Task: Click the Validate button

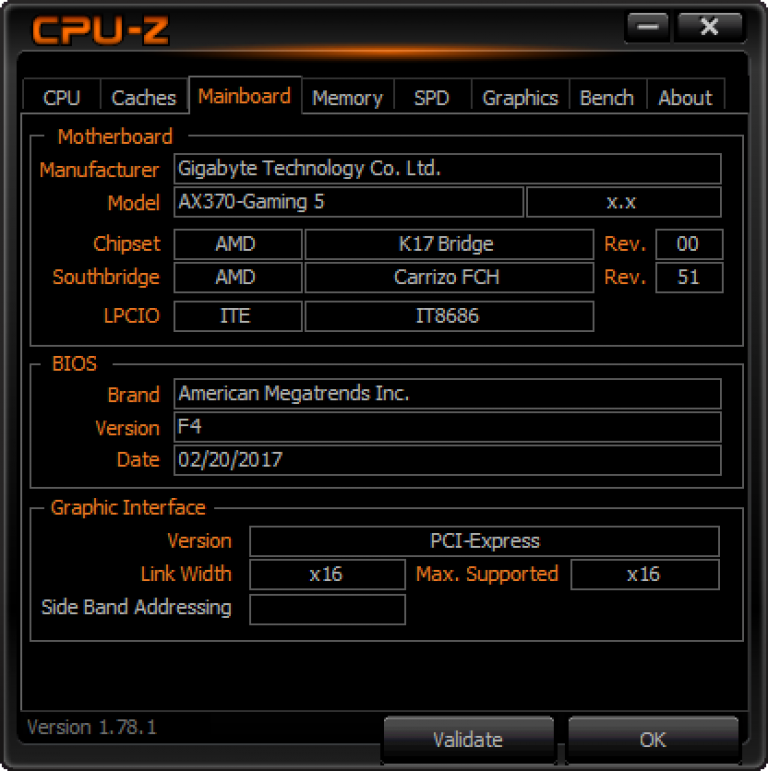Action: click(468, 739)
